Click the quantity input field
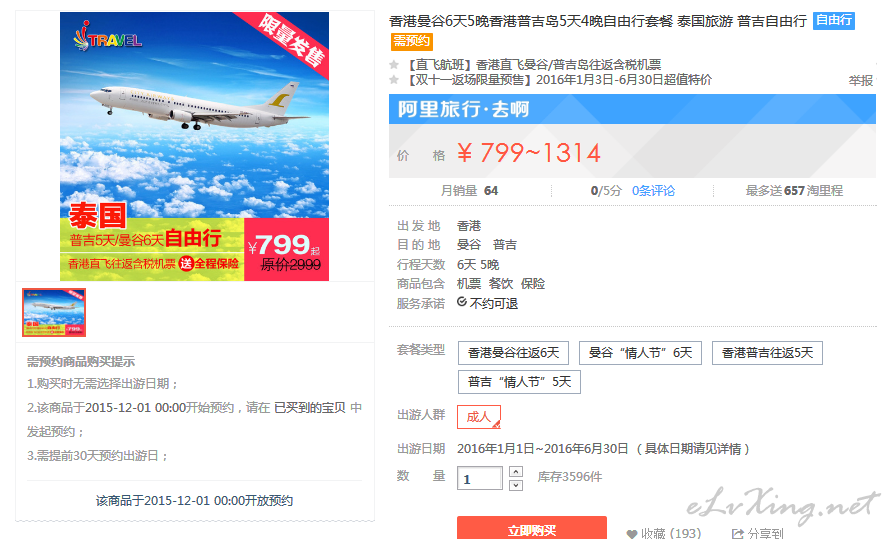 (480, 478)
